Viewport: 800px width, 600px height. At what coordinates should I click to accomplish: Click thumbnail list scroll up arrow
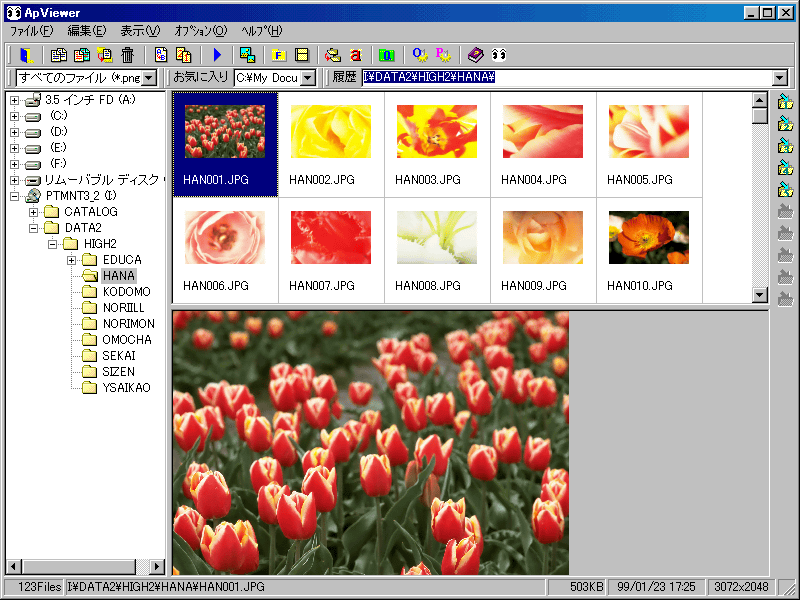pyautogui.click(x=760, y=100)
